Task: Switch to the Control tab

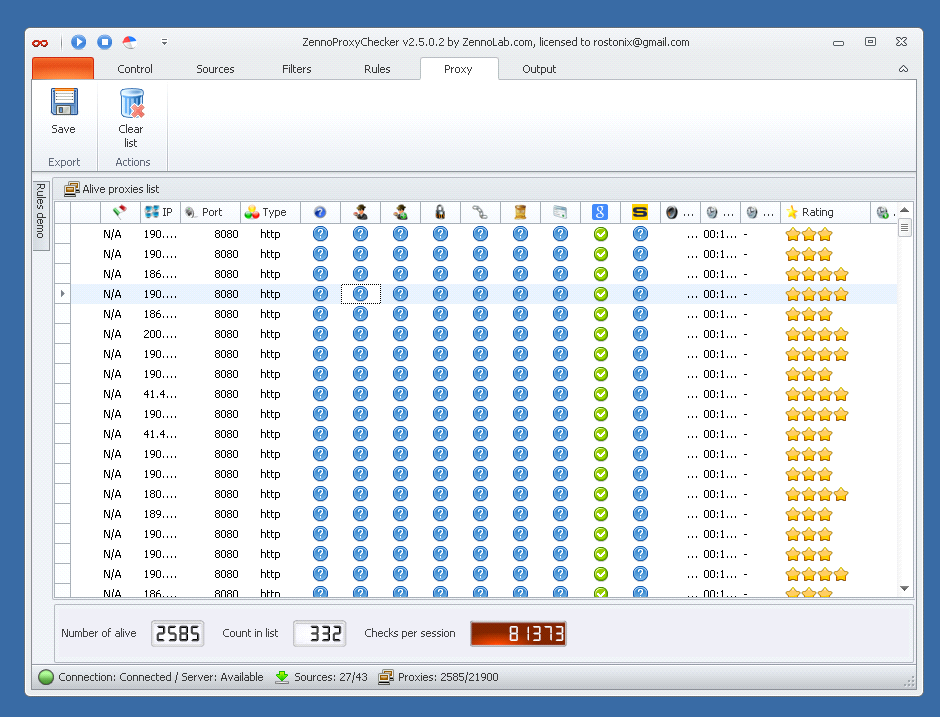Action: [135, 69]
